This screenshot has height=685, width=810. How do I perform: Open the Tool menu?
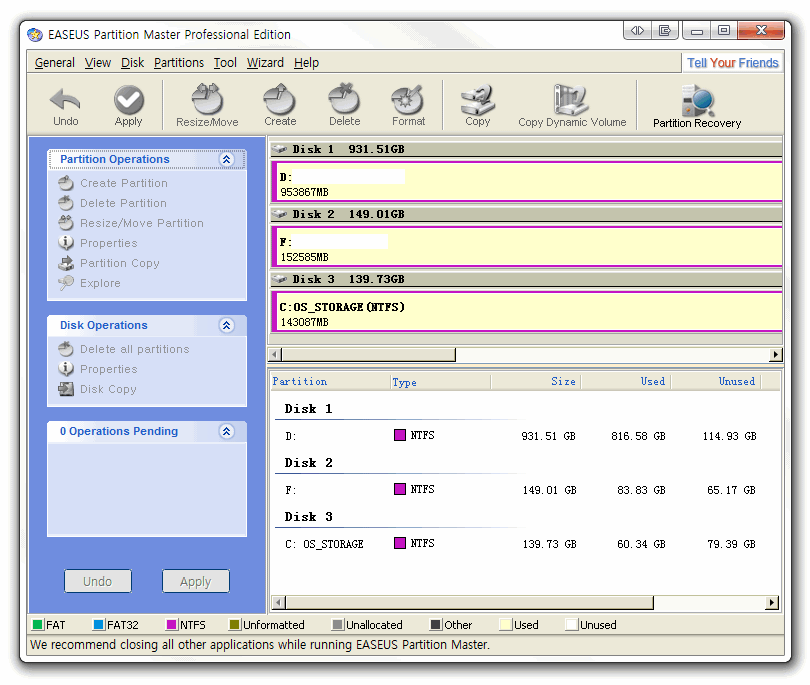[x=225, y=63]
